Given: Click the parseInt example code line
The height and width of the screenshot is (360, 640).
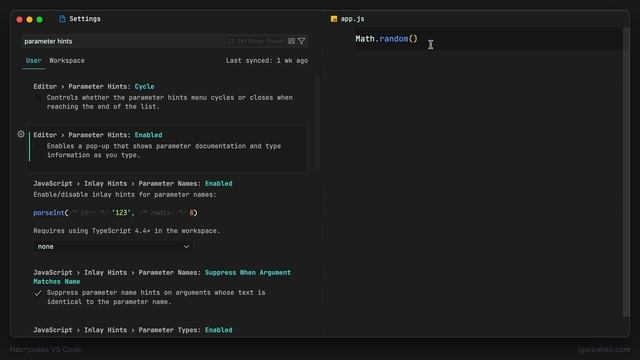Looking at the screenshot, I should coord(115,213).
